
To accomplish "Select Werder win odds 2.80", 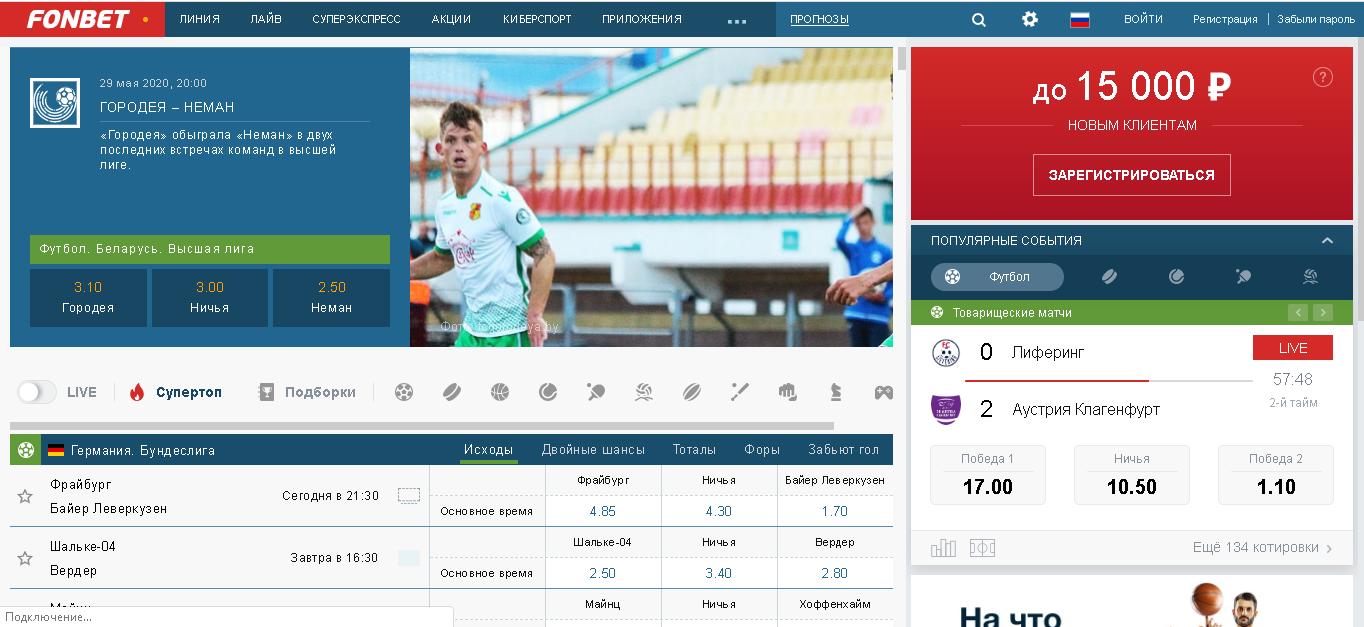I will pos(835,573).
